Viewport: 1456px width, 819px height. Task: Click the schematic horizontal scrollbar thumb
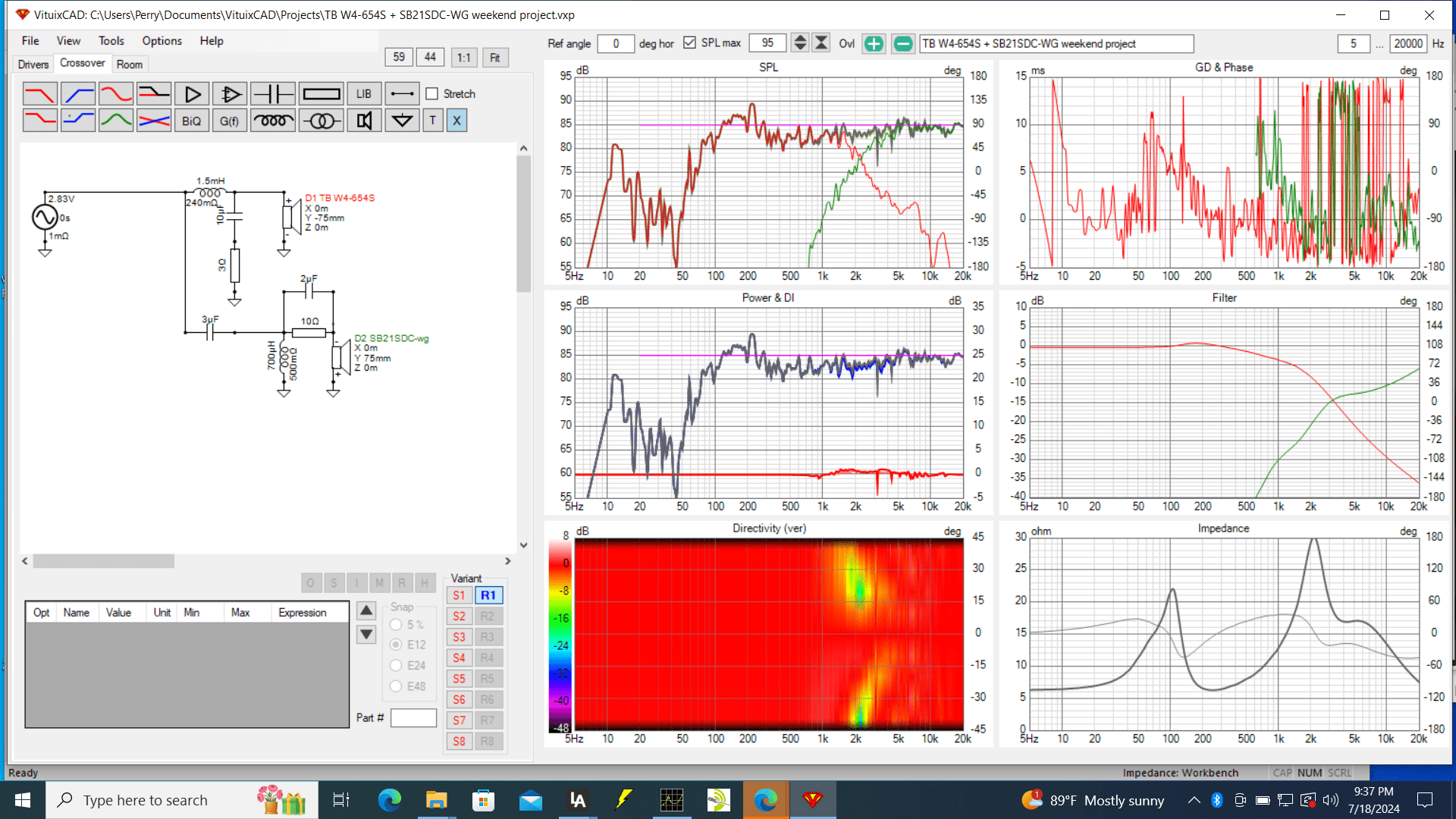tap(104, 561)
